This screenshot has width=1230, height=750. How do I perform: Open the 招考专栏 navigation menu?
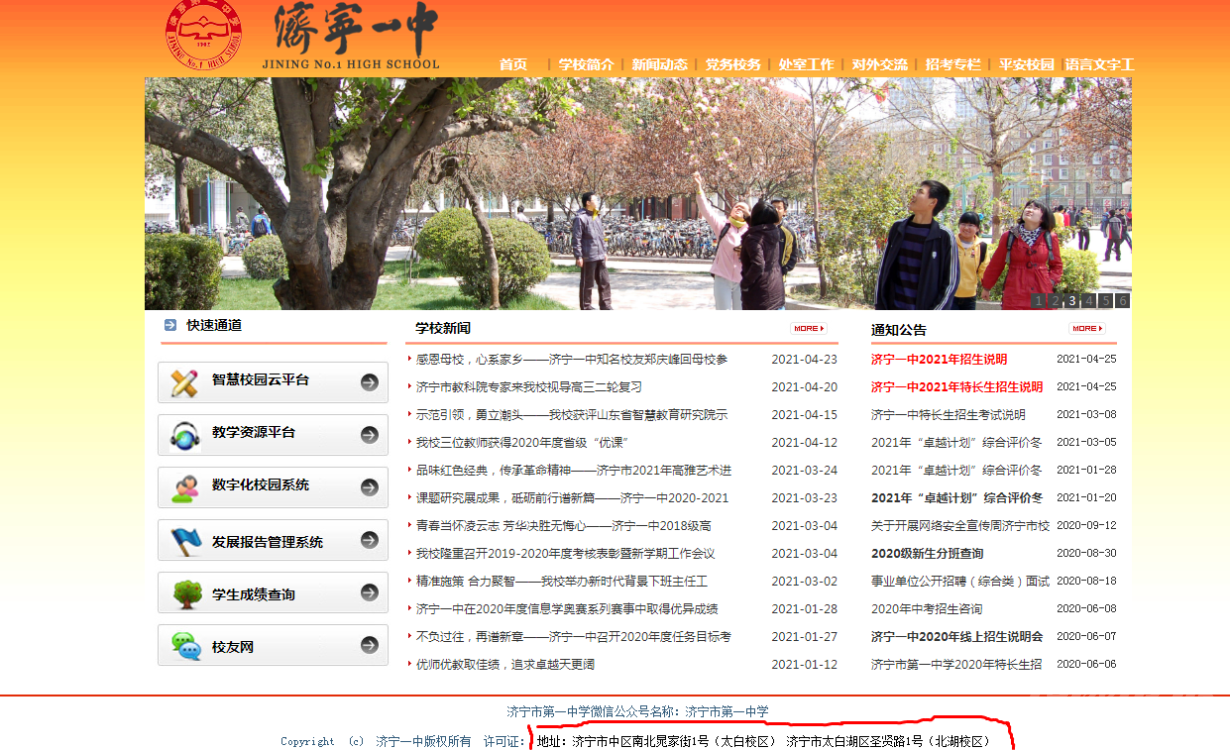pos(952,64)
